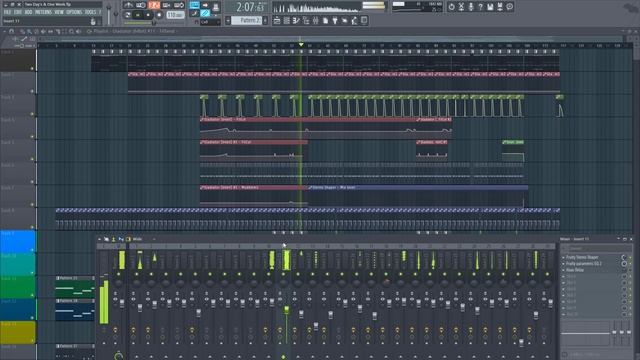Click the undo history circular arrow icon
This screenshot has width=640, height=360.
(x=451, y=7)
